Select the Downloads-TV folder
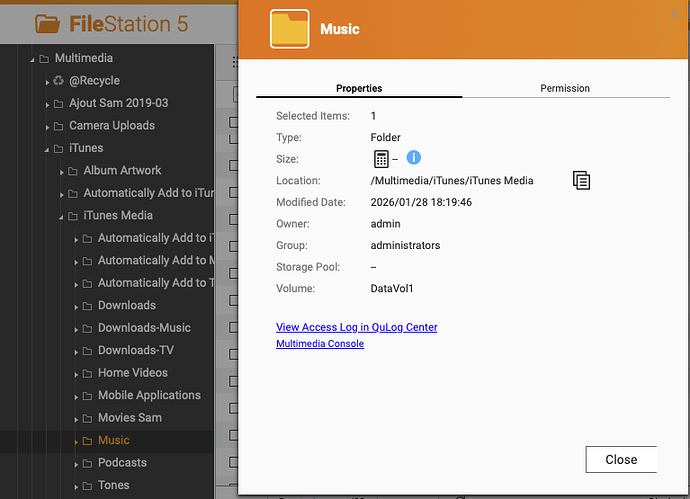The height and width of the screenshot is (499, 690). point(136,350)
